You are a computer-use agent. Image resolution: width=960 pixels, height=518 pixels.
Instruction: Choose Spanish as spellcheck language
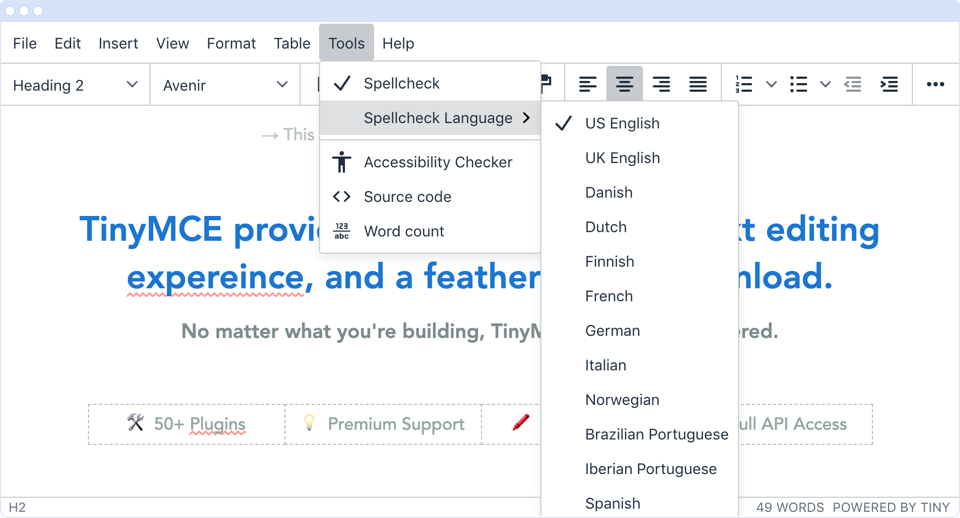pyautogui.click(x=640, y=503)
